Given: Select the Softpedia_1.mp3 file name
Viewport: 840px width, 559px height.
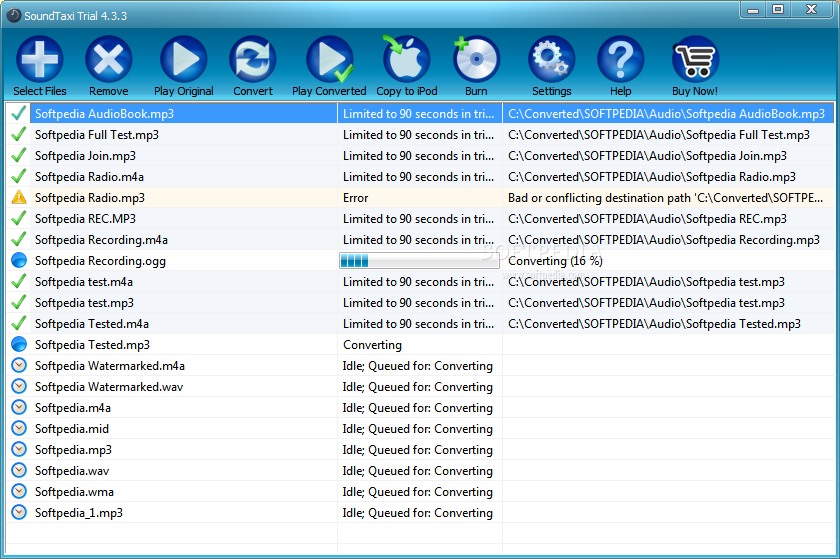Looking at the screenshot, I should (x=79, y=513).
